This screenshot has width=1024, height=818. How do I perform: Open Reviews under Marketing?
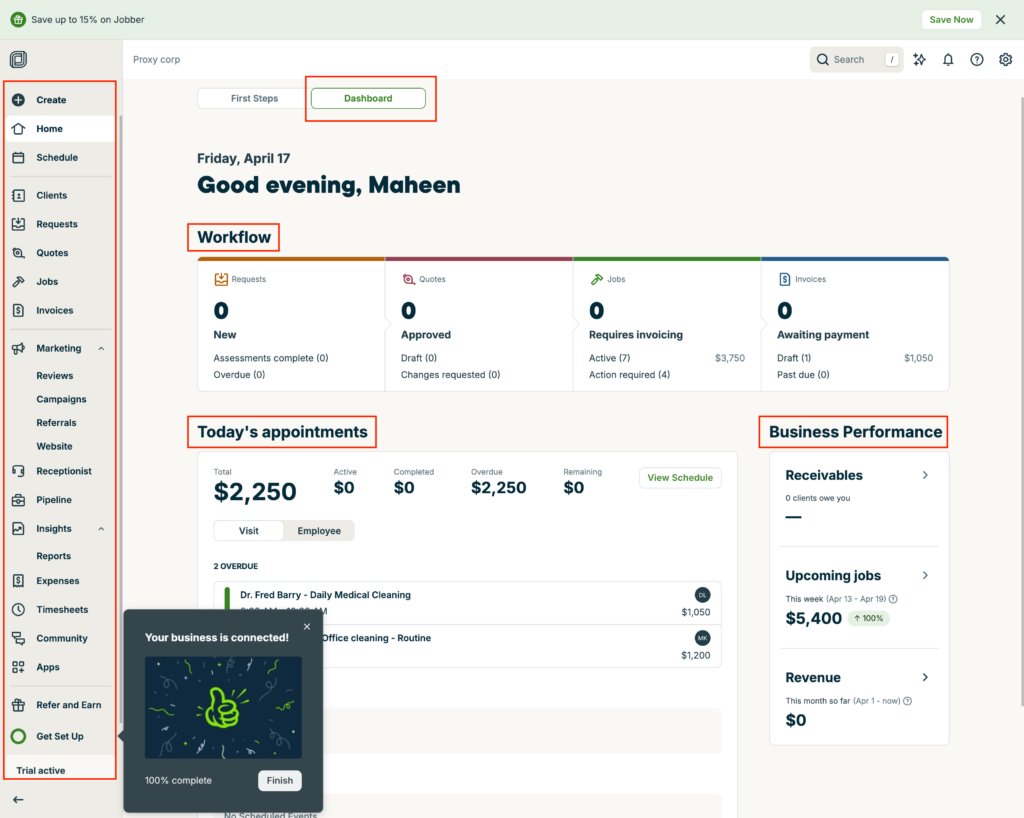(x=55, y=375)
